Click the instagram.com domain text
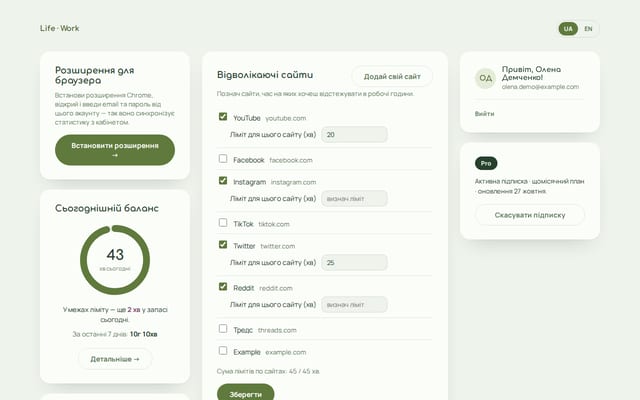Viewport: 640px width, 400px height. 293,182
